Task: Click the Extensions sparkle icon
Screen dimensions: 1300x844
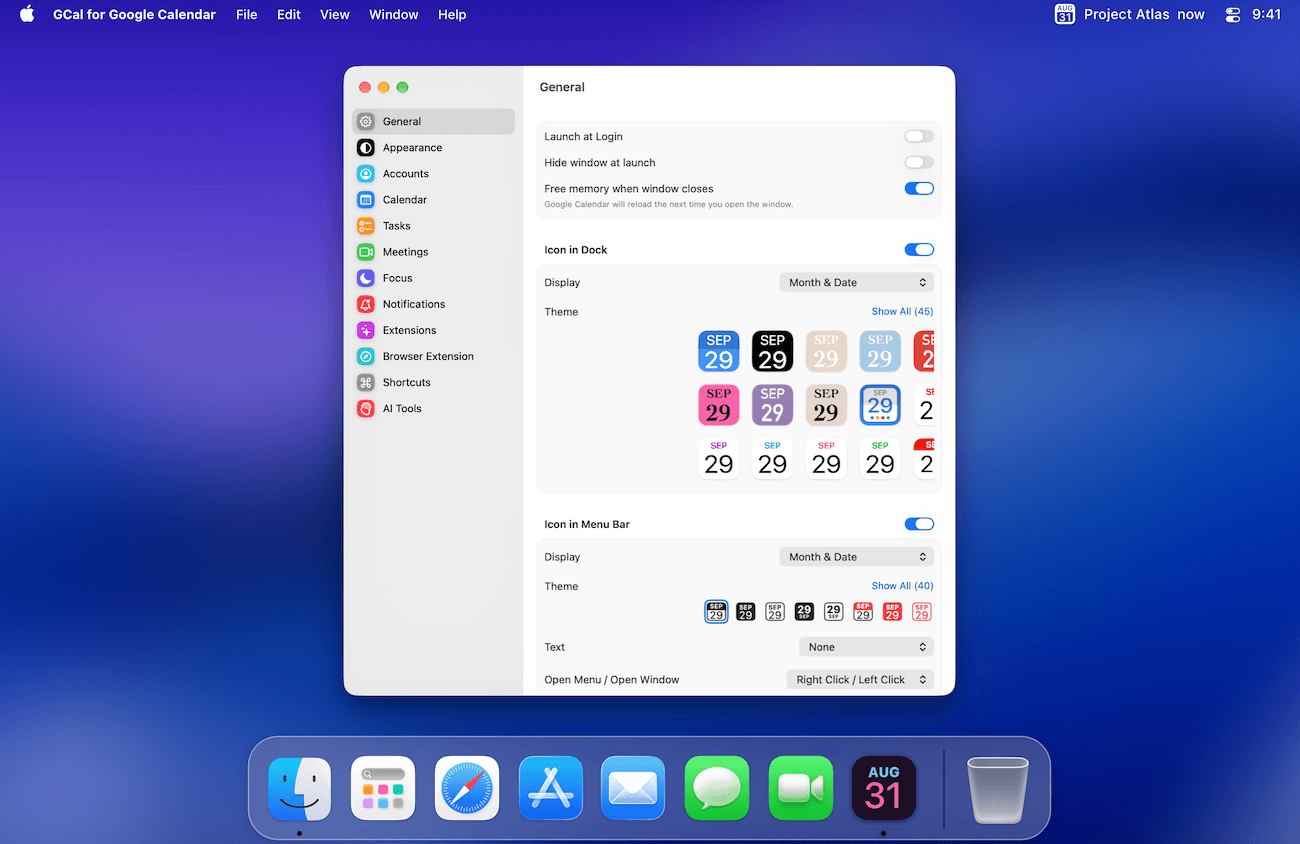Action: point(366,330)
